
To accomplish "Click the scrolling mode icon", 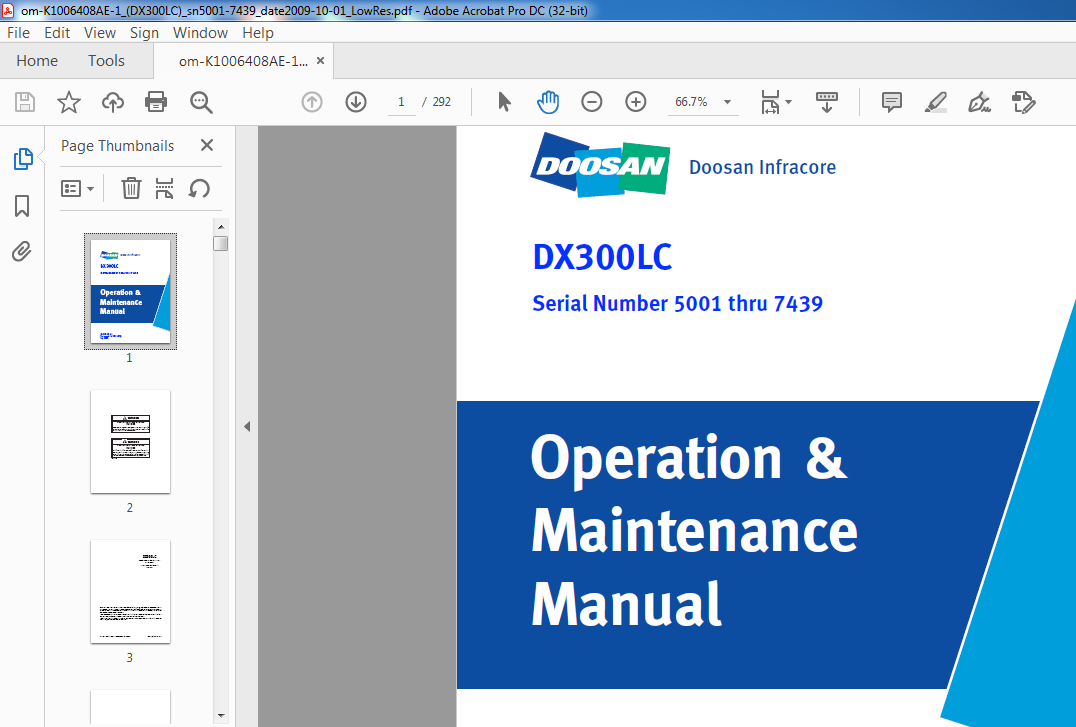I will coord(826,102).
